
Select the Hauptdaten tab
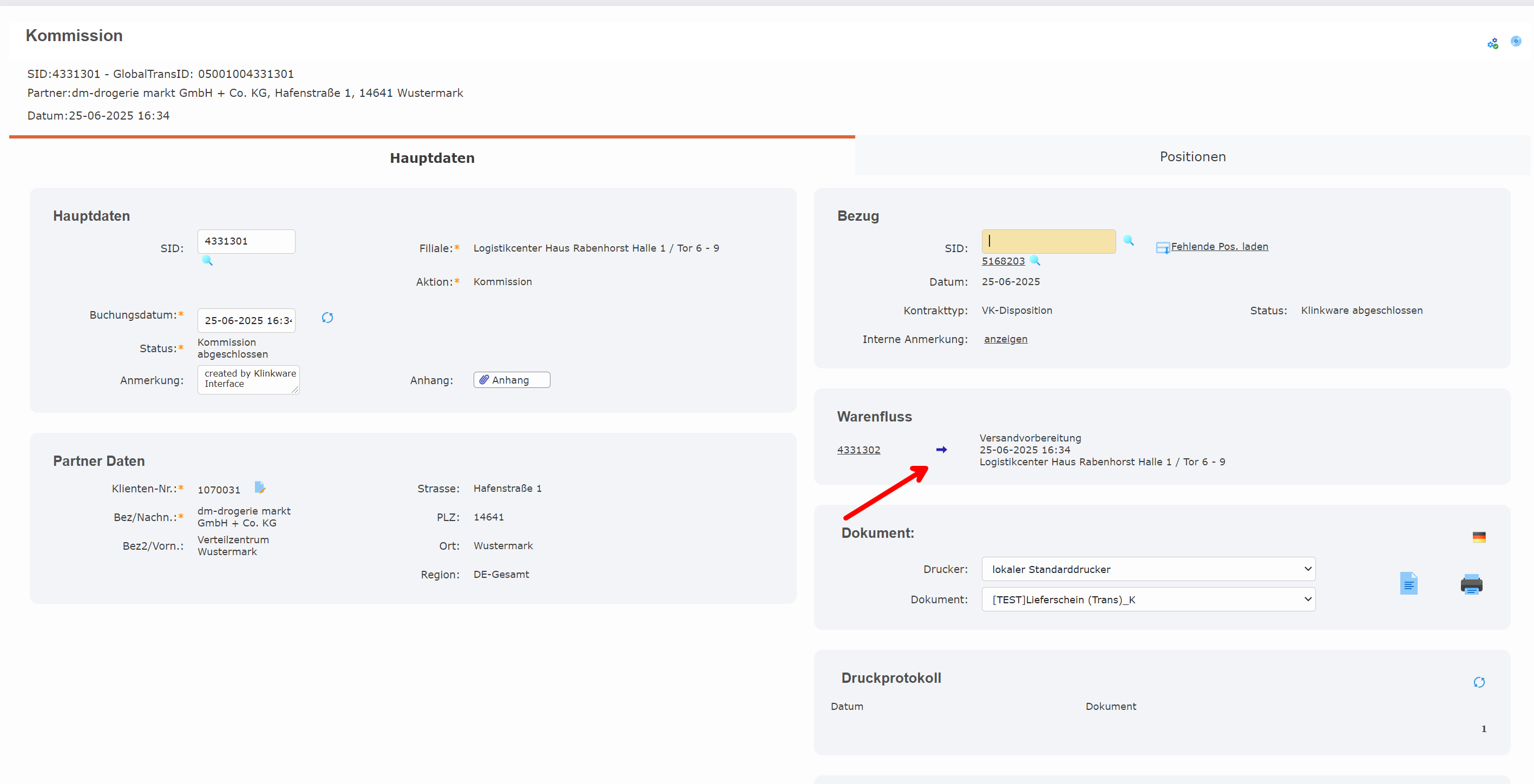tap(432, 158)
